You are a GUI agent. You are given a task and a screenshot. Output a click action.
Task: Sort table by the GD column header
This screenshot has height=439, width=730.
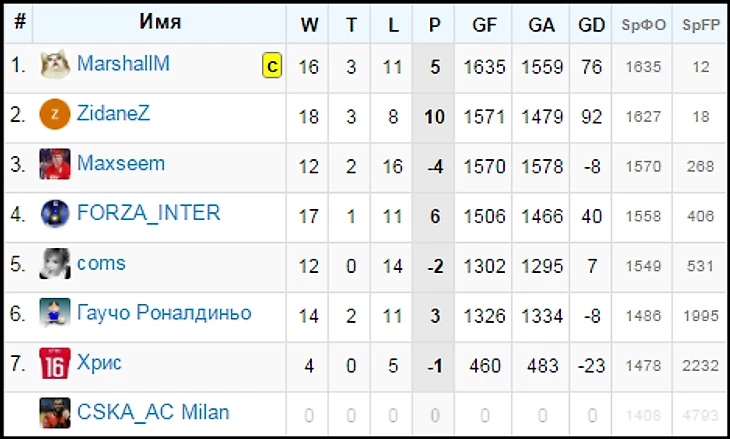coord(592,24)
